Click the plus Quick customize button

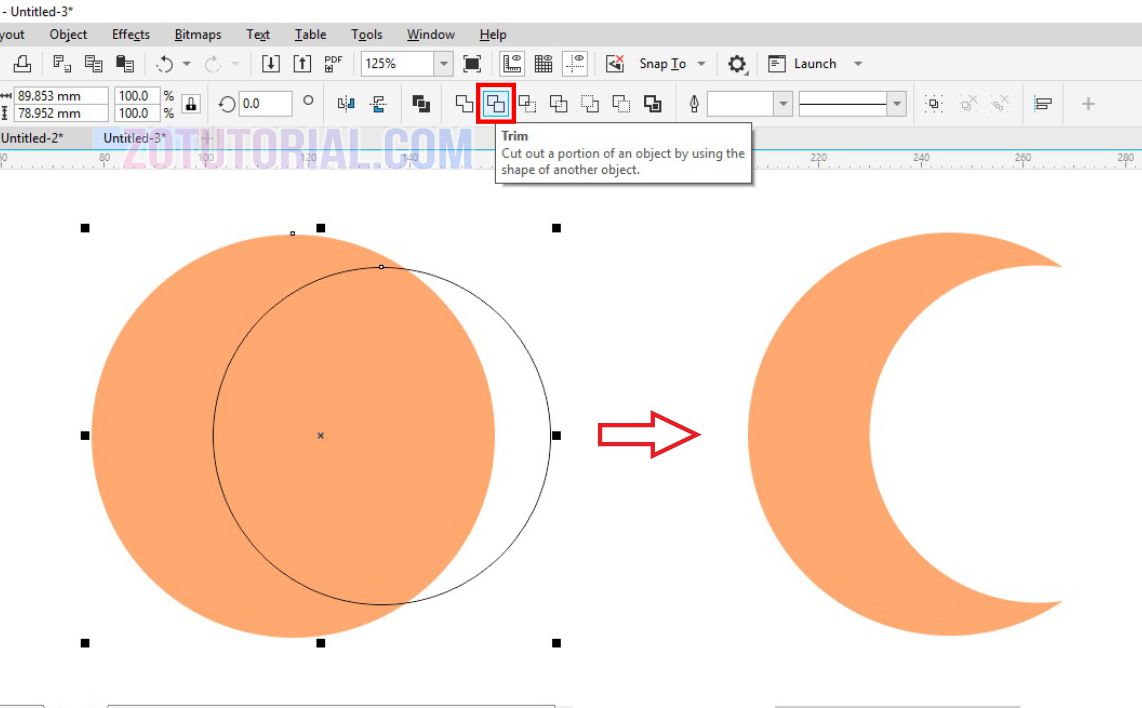[x=1088, y=104]
